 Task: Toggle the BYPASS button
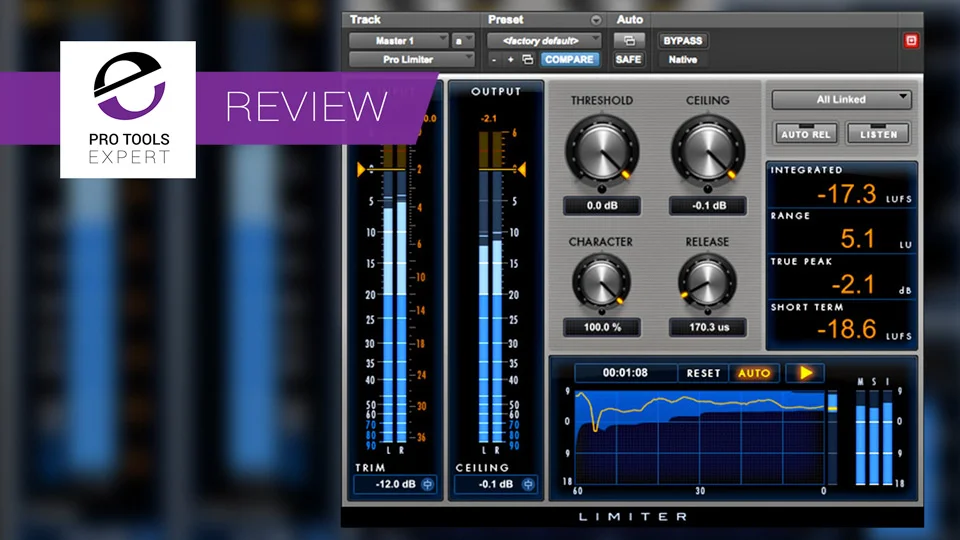[x=683, y=40]
